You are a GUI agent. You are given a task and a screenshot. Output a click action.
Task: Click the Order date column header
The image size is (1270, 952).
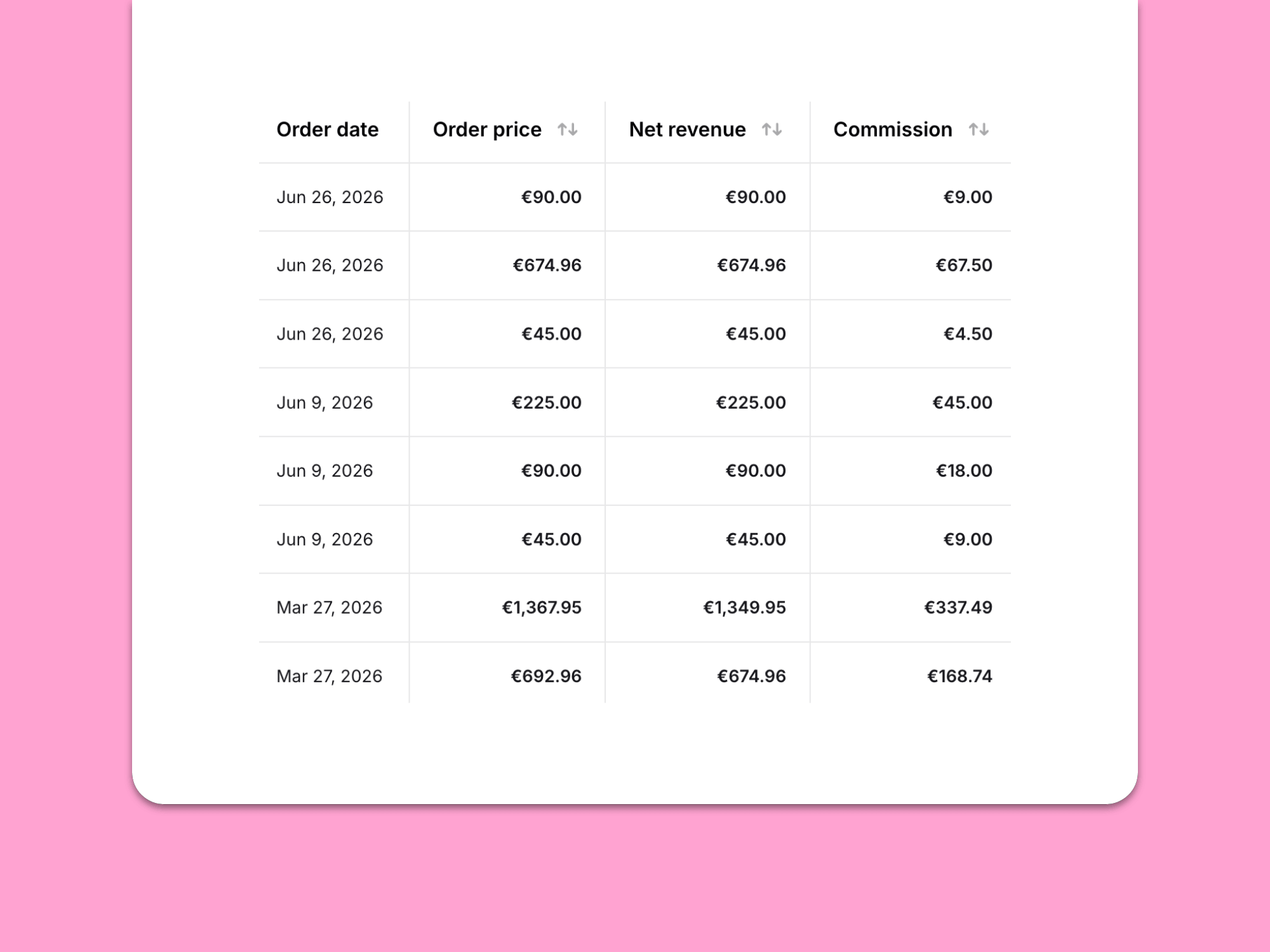point(328,129)
